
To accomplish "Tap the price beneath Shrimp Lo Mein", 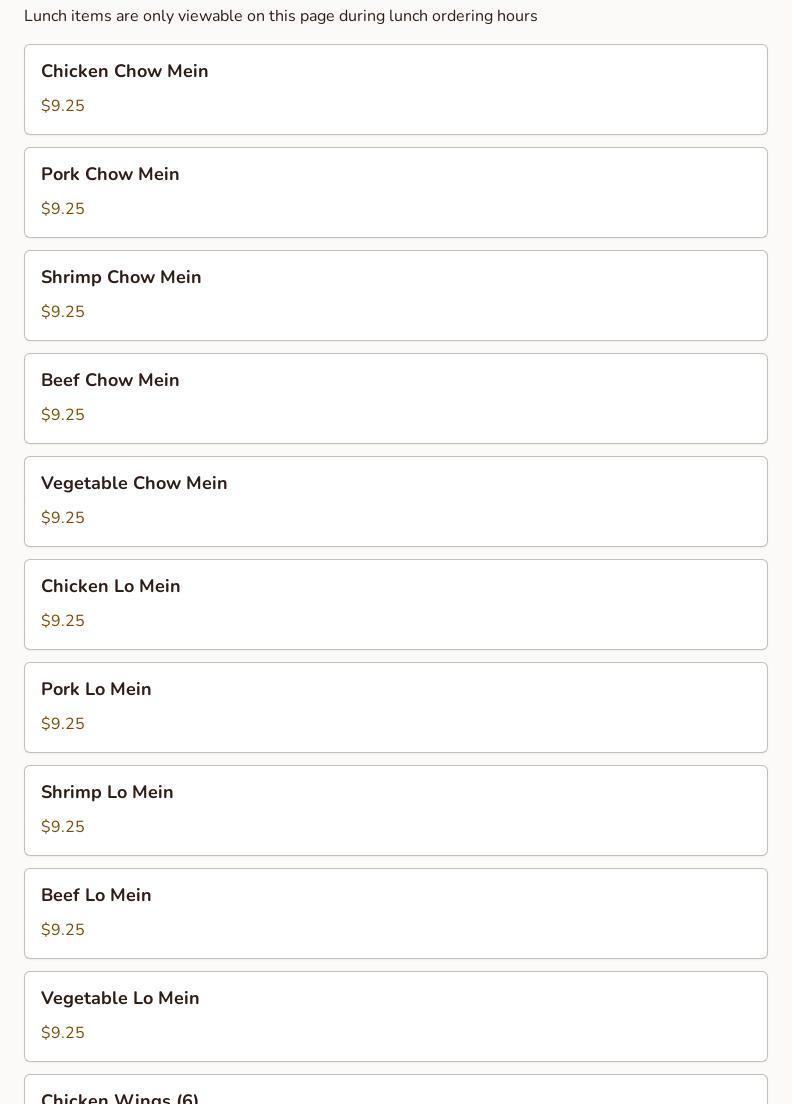I will [63, 827].
